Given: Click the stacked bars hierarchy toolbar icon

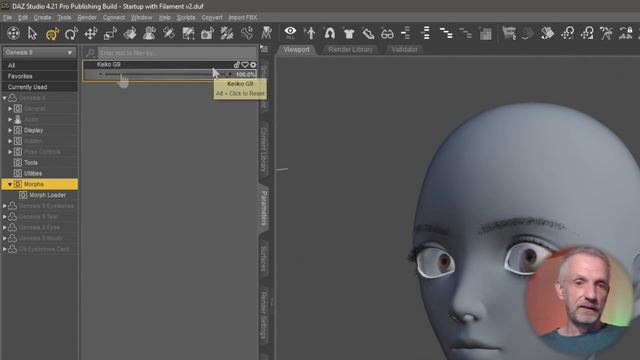Looking at the screenshot, I should pyautogui.click(x=426, y=33).
